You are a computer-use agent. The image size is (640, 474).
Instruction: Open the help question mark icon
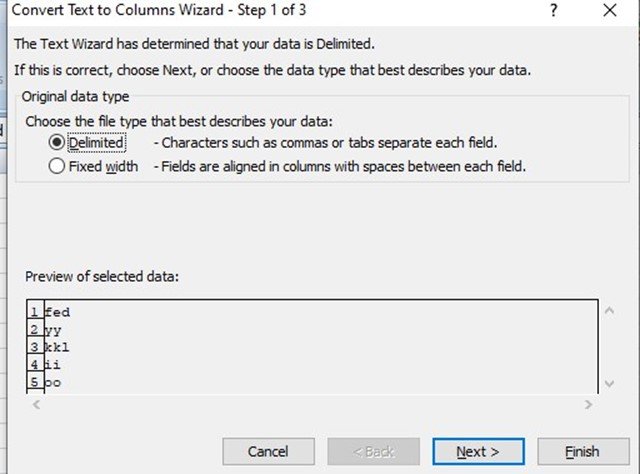pos(553,10)
